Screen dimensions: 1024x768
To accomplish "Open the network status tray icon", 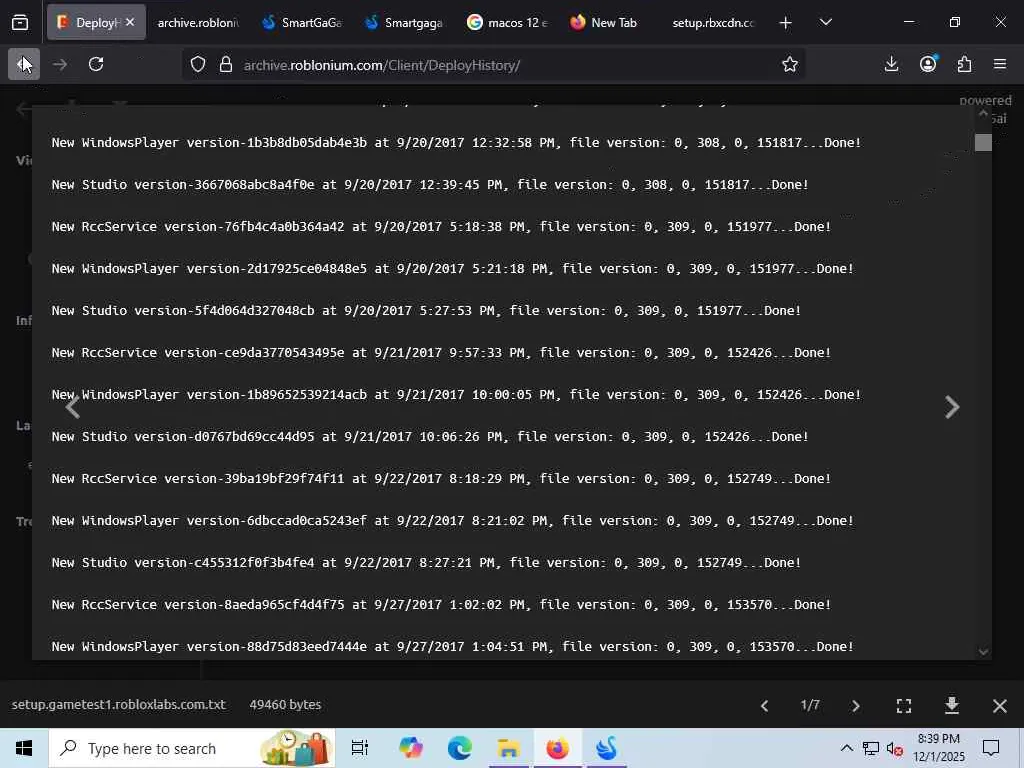I will (871, 748).
